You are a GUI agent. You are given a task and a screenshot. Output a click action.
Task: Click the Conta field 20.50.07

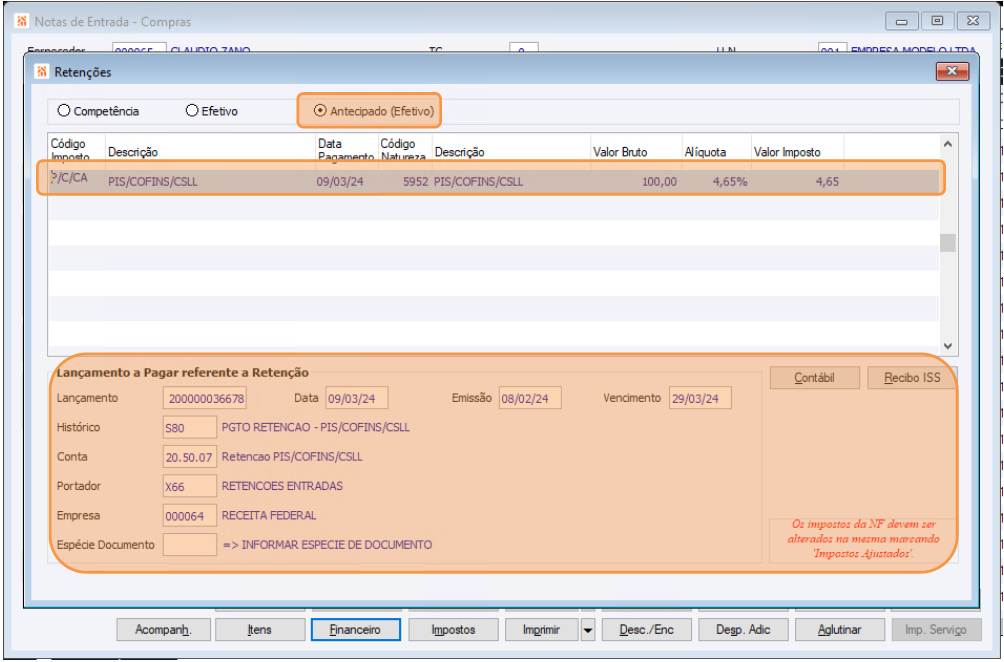tap(190, 457)
